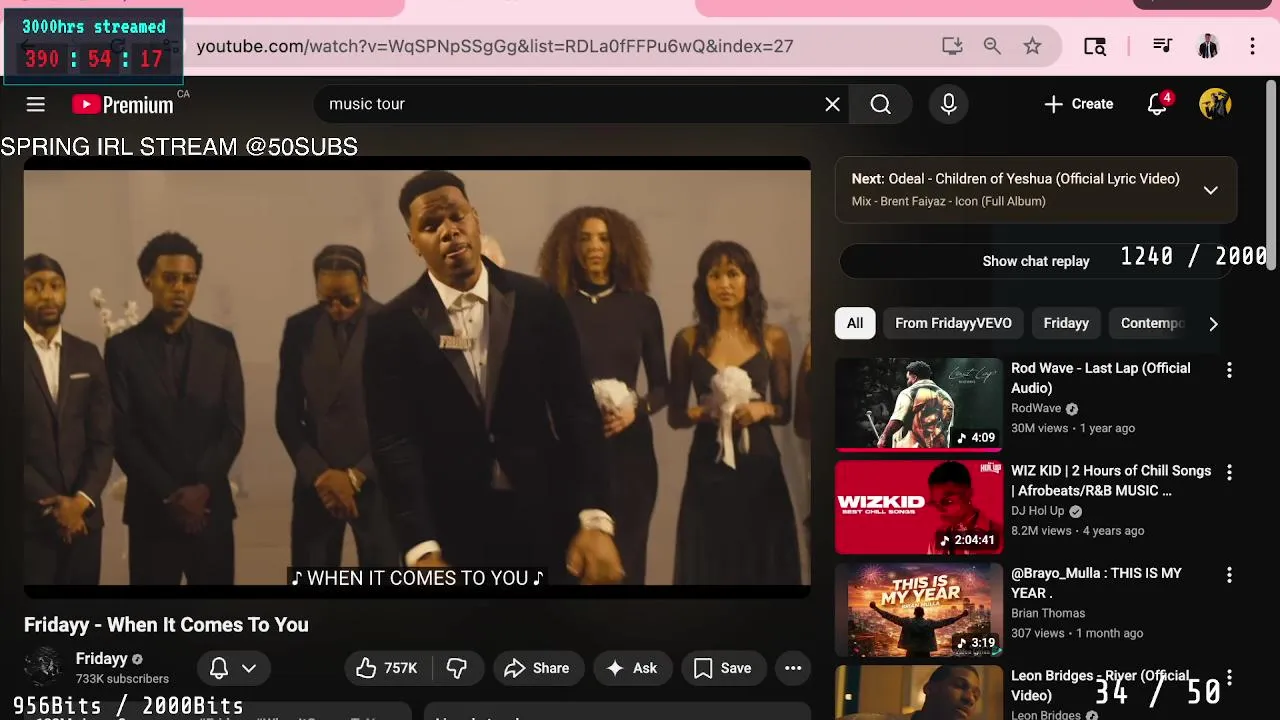Click the URL address bar

pos(560,46)
